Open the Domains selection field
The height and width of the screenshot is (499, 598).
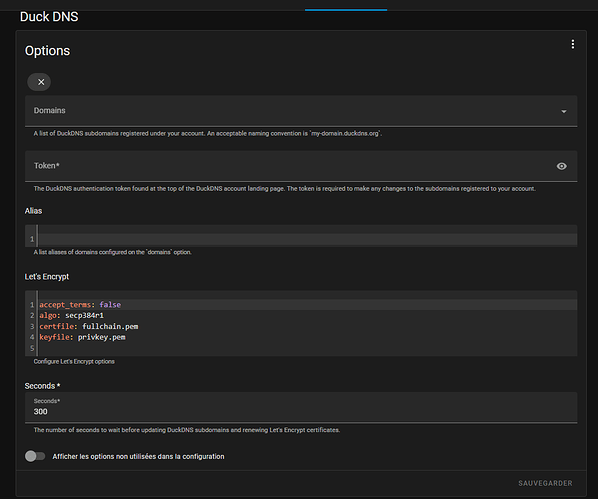301,111
